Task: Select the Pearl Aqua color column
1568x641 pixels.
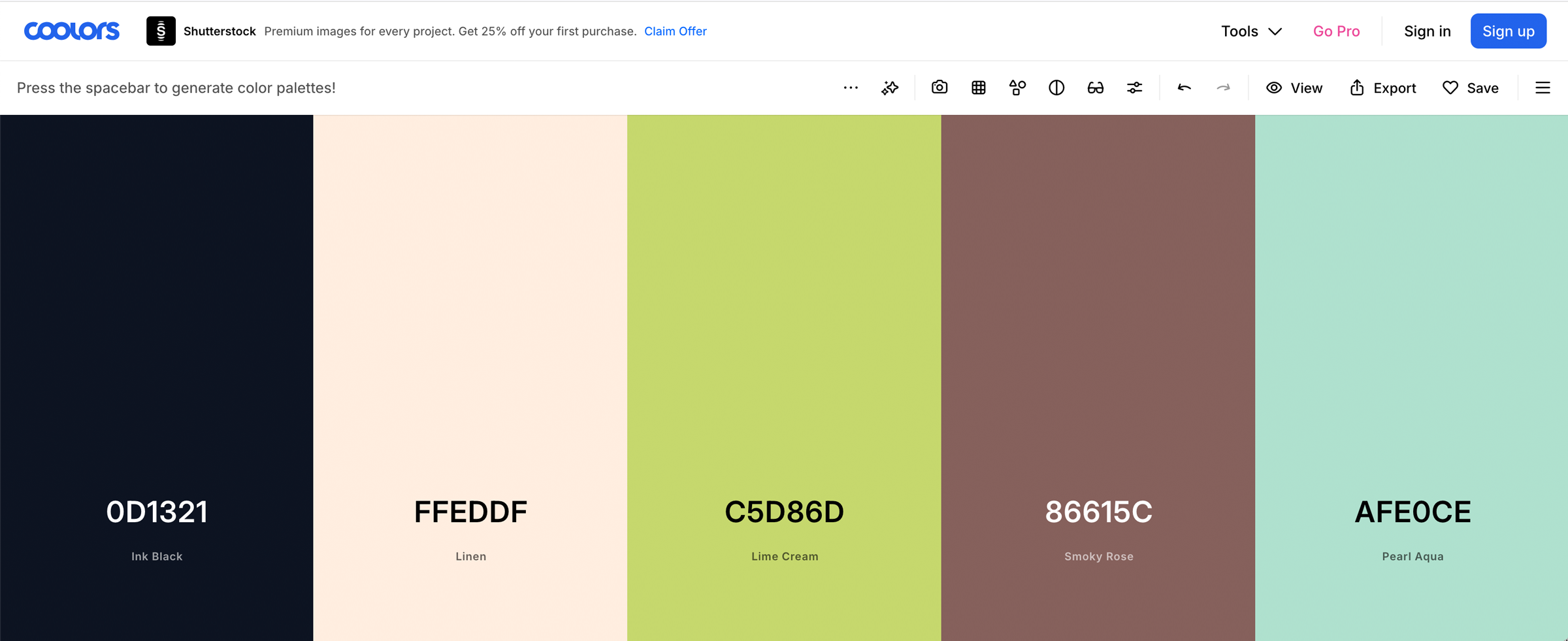Action: tap(1411, 378)
